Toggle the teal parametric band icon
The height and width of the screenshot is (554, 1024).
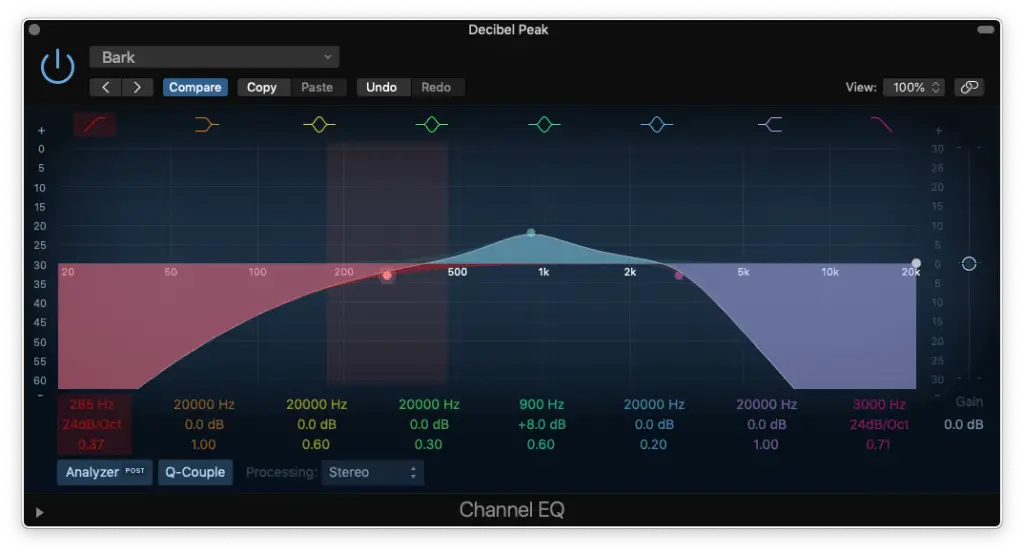click(544, 124)
